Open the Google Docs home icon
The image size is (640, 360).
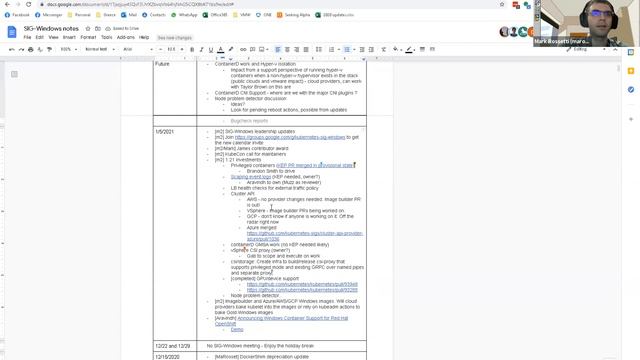point(12,32)
